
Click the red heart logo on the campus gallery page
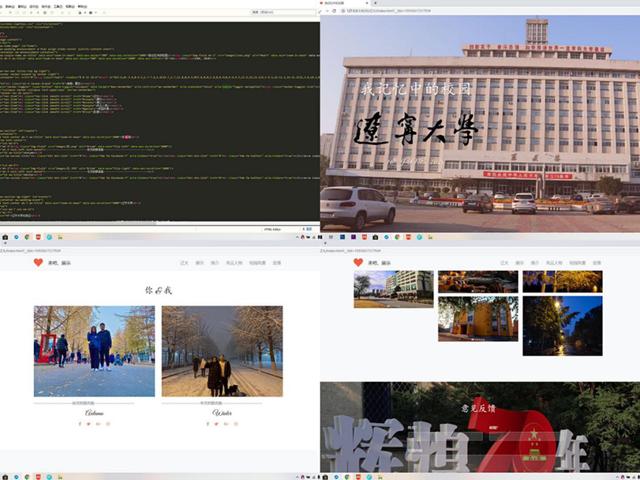(358, 262)
